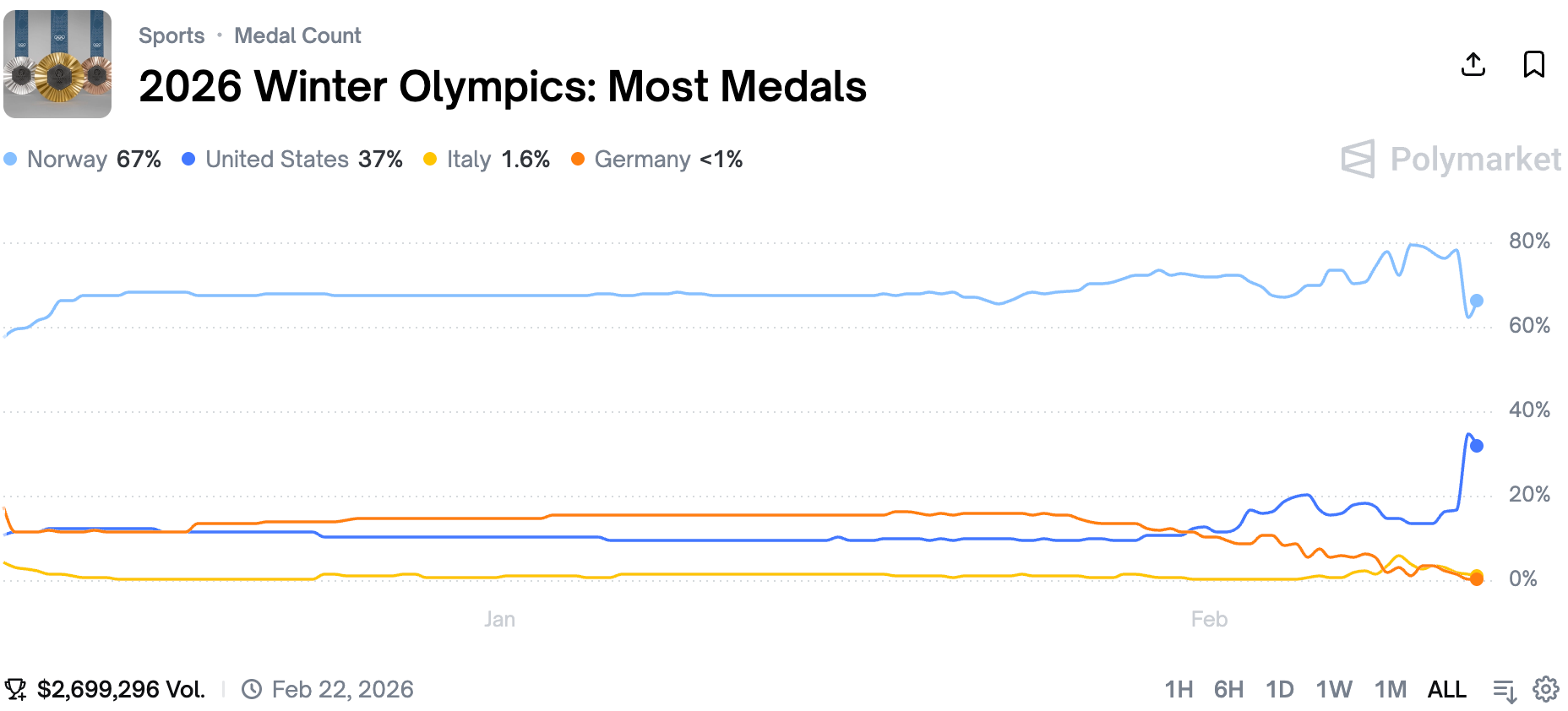The image size is (1568, 711).
Task: Click the trophy volume icon
Action: click(15, 689)
